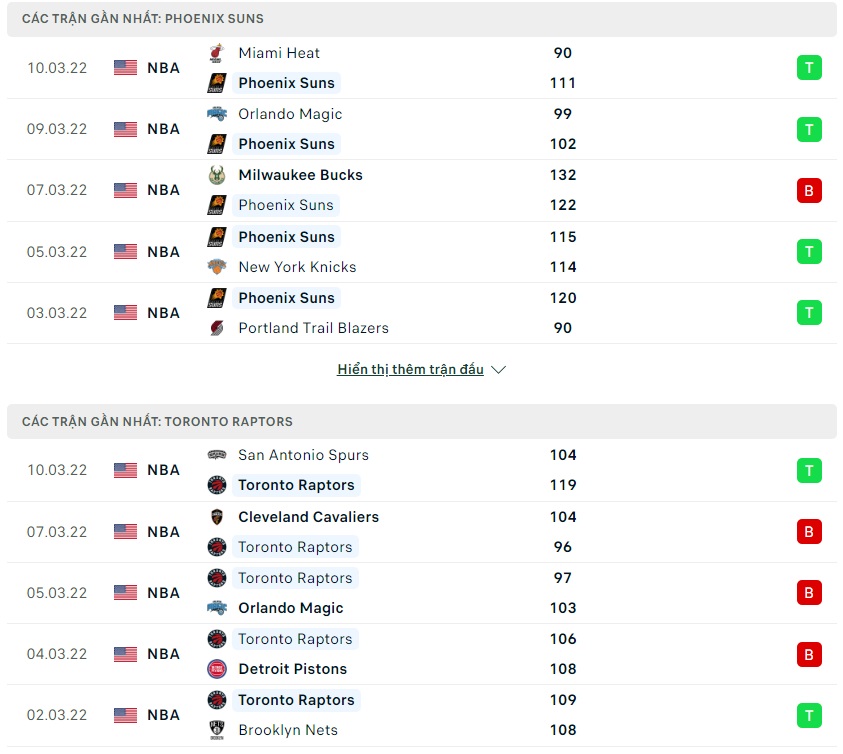Image resolution: width=843 pixels, height=754 pixels.
Task: Select the 'Các trận gần nhất: Phoenix Suns' header
Action: (143, 19)
